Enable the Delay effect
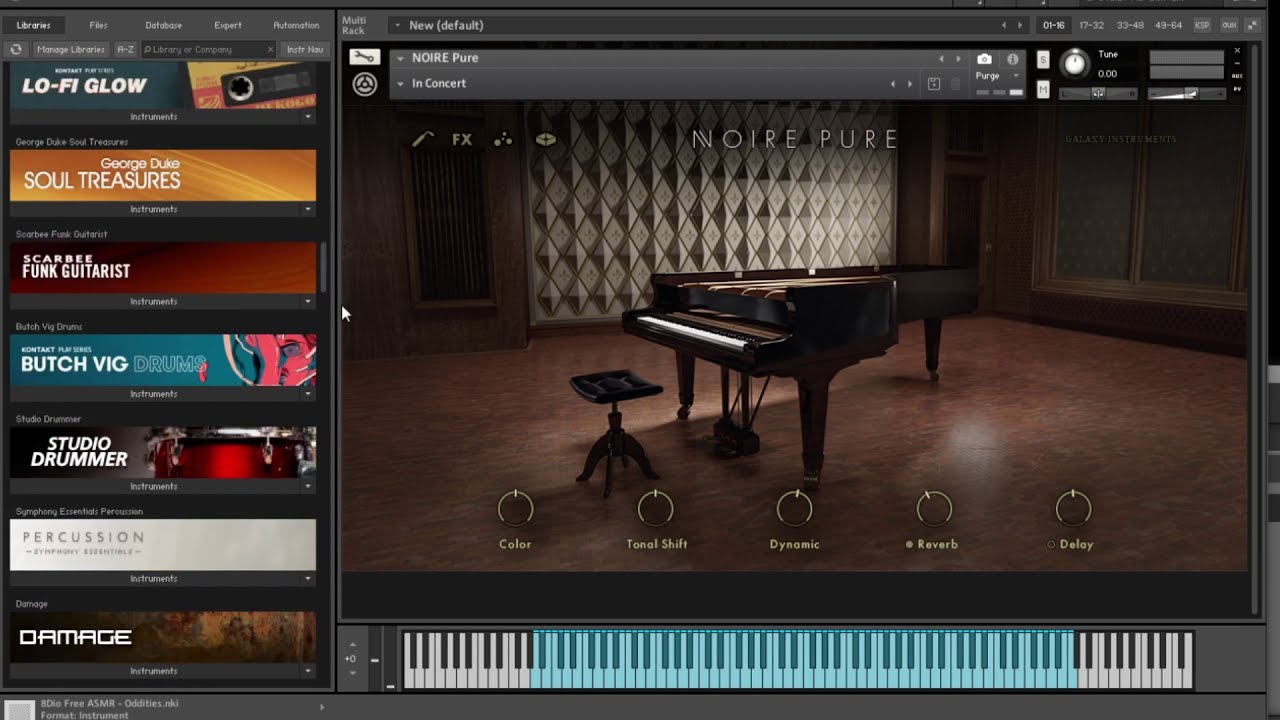The image size is (1280, 720). 1051,545
